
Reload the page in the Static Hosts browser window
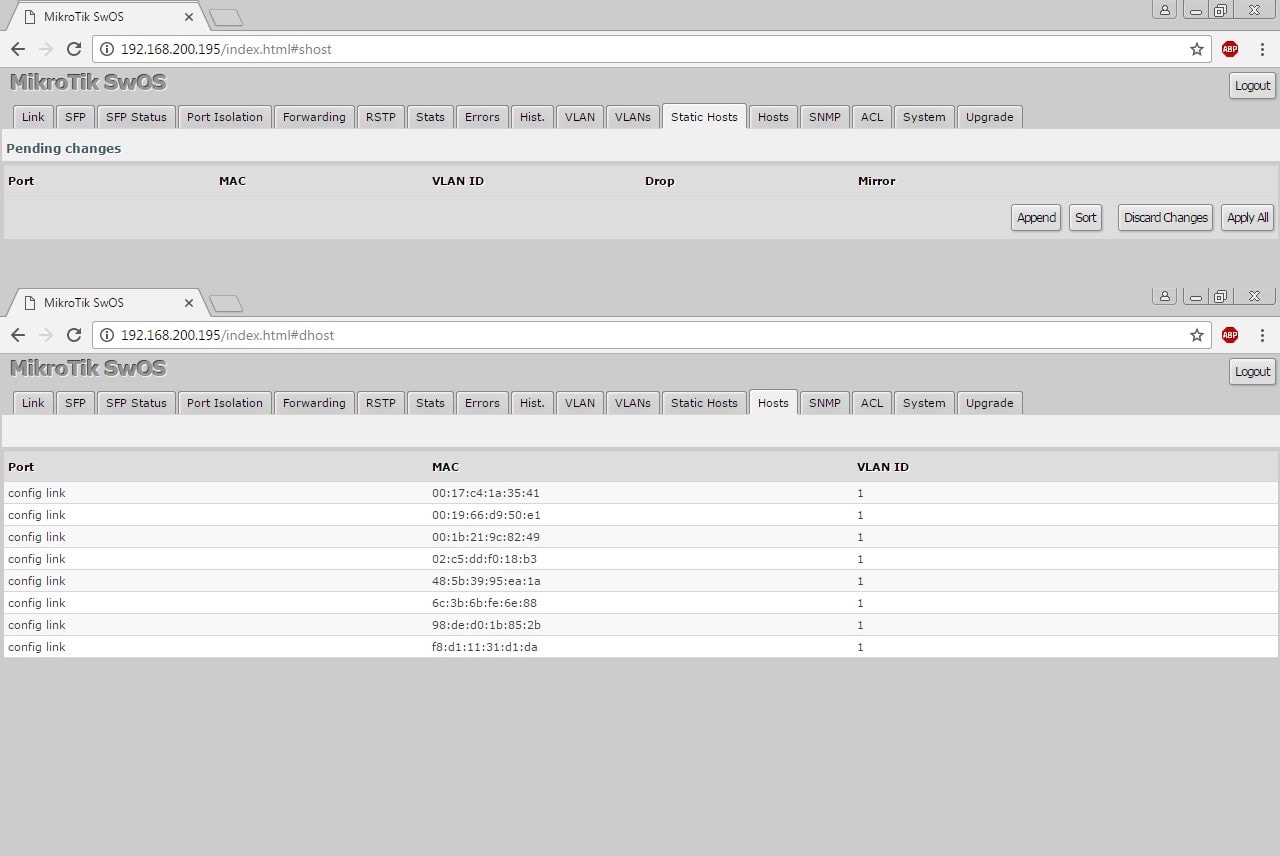(x=73, y=49)
